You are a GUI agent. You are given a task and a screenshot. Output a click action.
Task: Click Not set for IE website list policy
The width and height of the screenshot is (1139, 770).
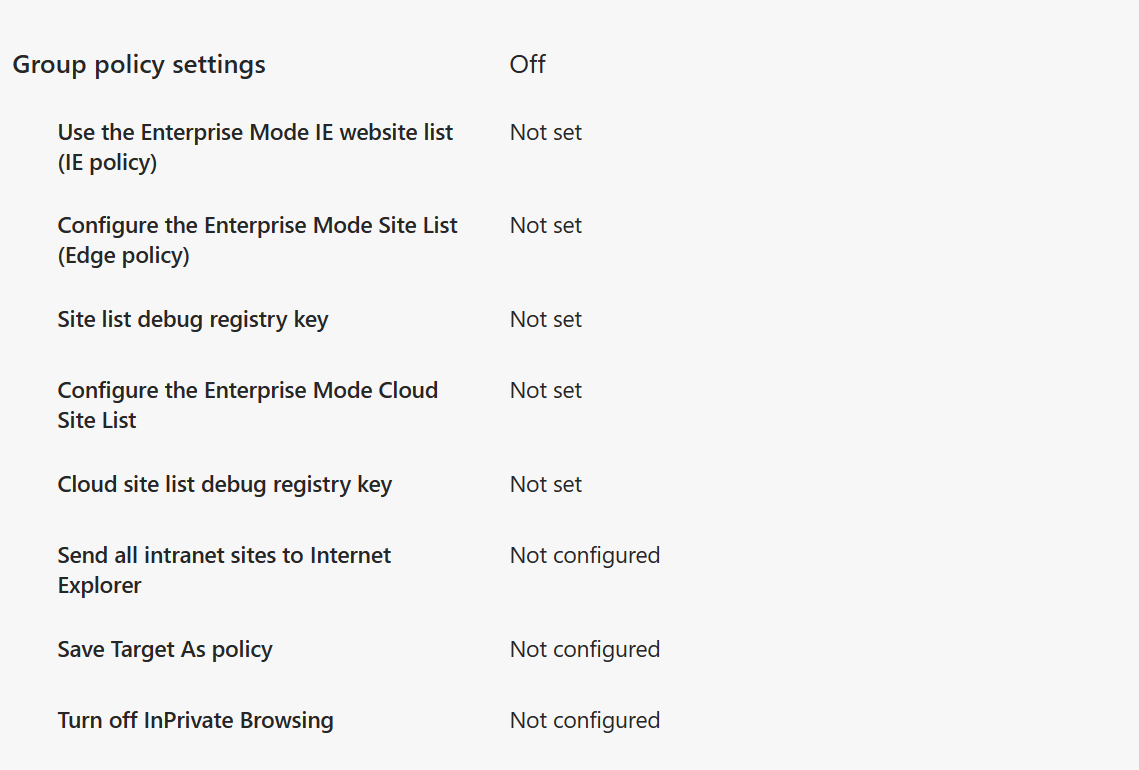coord(546,132)
